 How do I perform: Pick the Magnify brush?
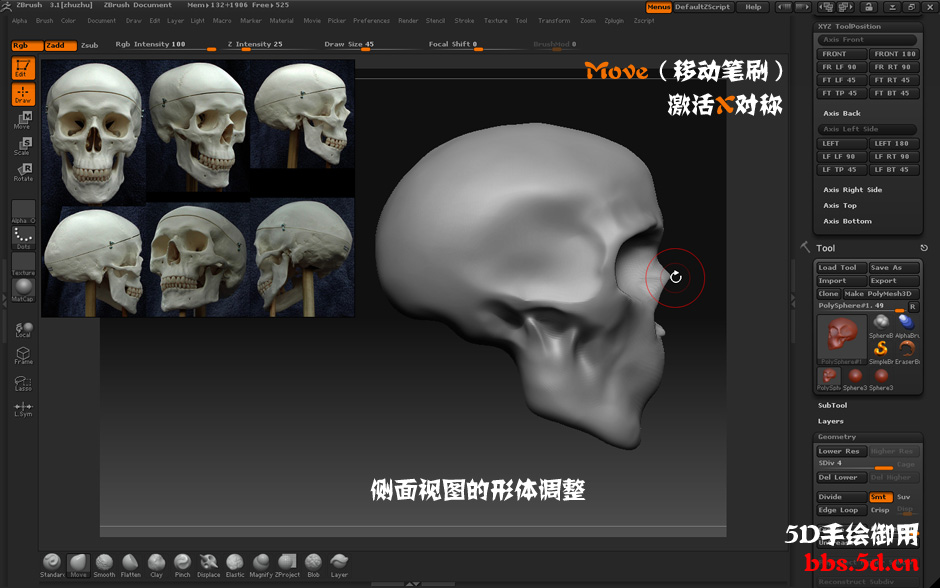[261, 565]
